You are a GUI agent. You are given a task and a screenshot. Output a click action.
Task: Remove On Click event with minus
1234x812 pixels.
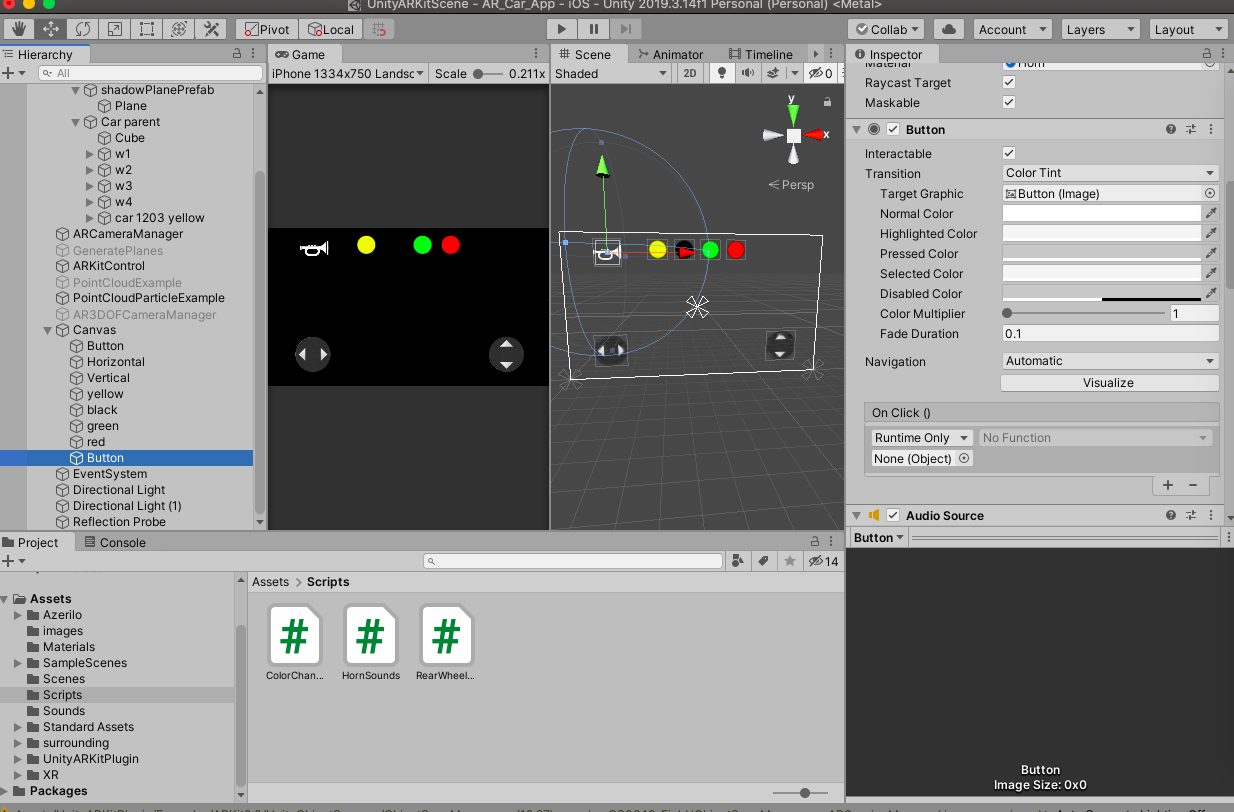coord(1192,485)
